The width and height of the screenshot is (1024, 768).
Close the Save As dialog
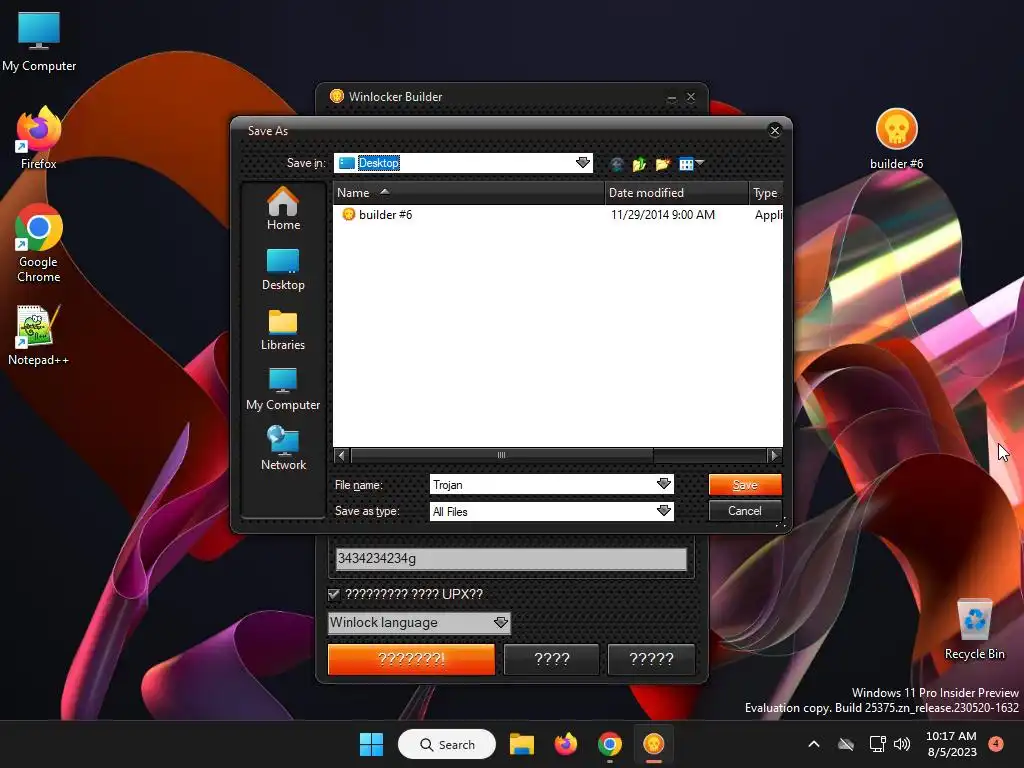(775, 131)
